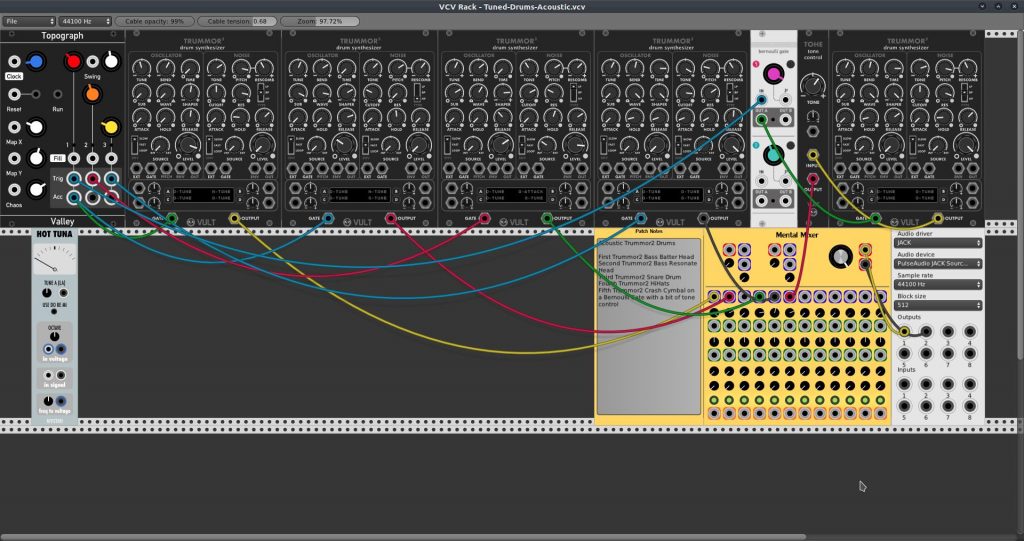Click the tone control INPUT jack
The height and width of the screenshot is (541, 1024).
[x=812, y=155]
